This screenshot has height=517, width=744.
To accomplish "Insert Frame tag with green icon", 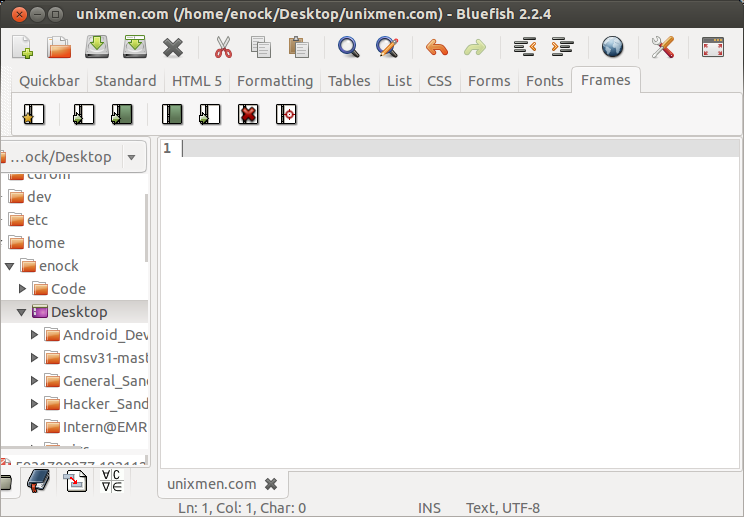I will tap(121, 115).
